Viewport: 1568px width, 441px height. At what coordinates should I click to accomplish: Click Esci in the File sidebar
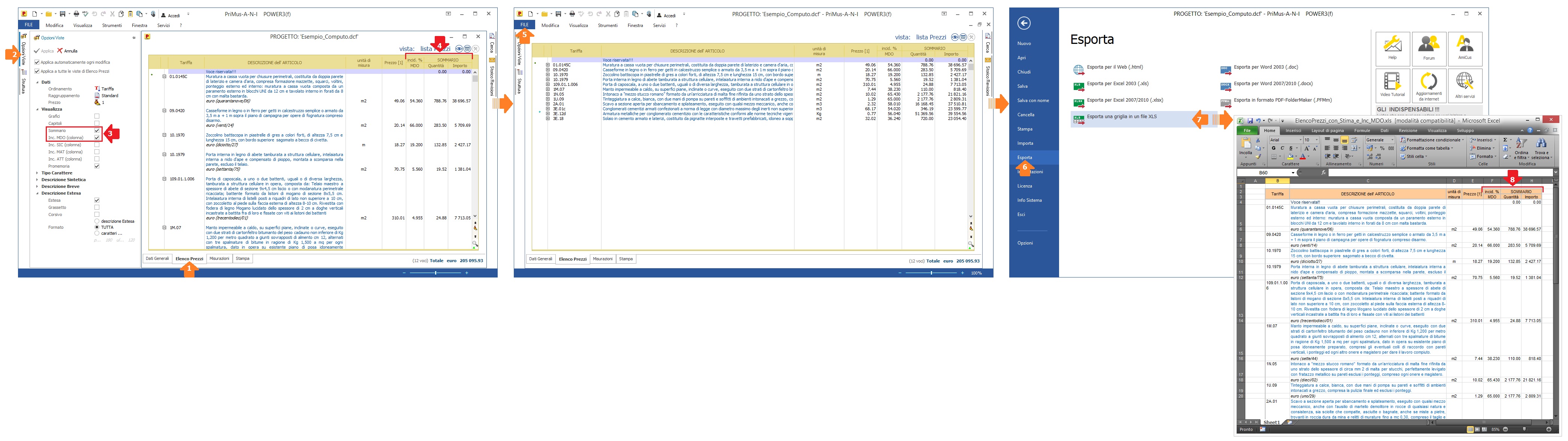[x=1021, y=214]
